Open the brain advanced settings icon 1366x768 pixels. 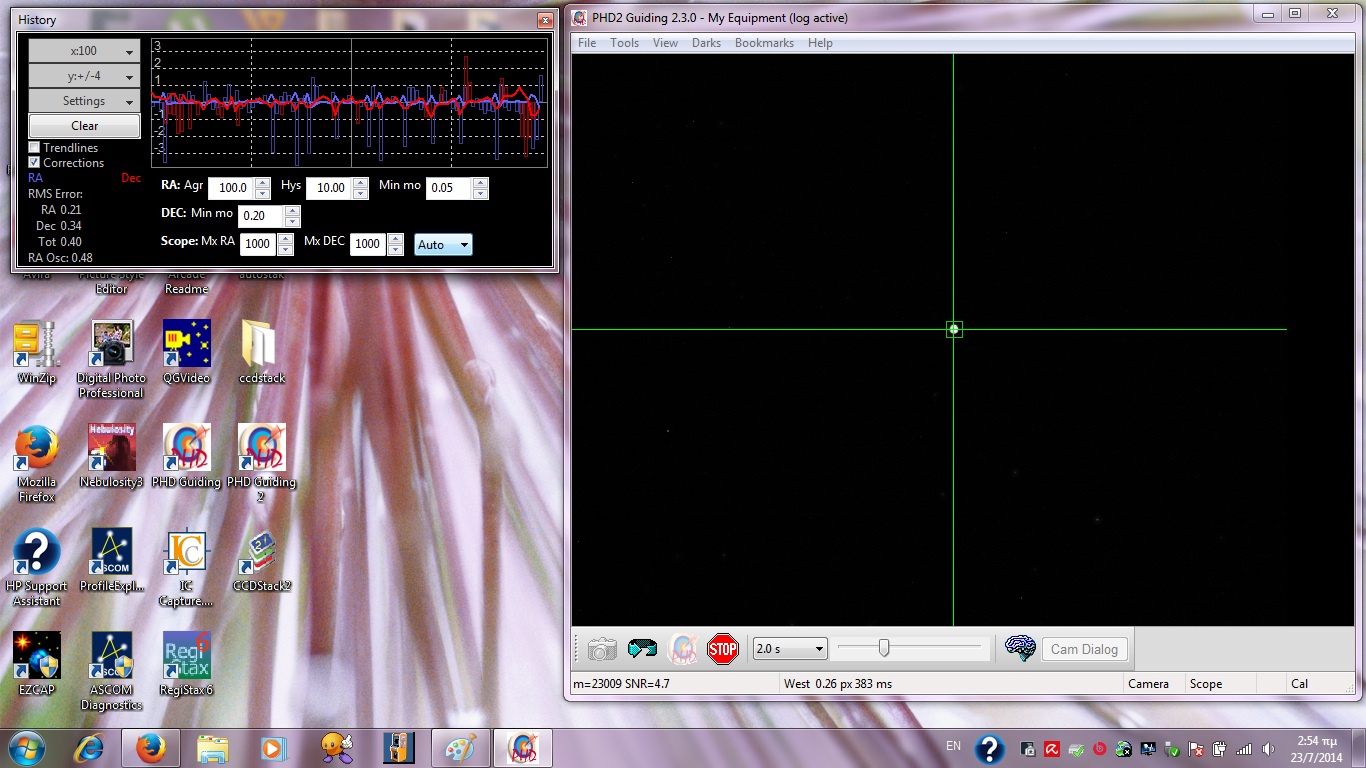click(1019, 649)
